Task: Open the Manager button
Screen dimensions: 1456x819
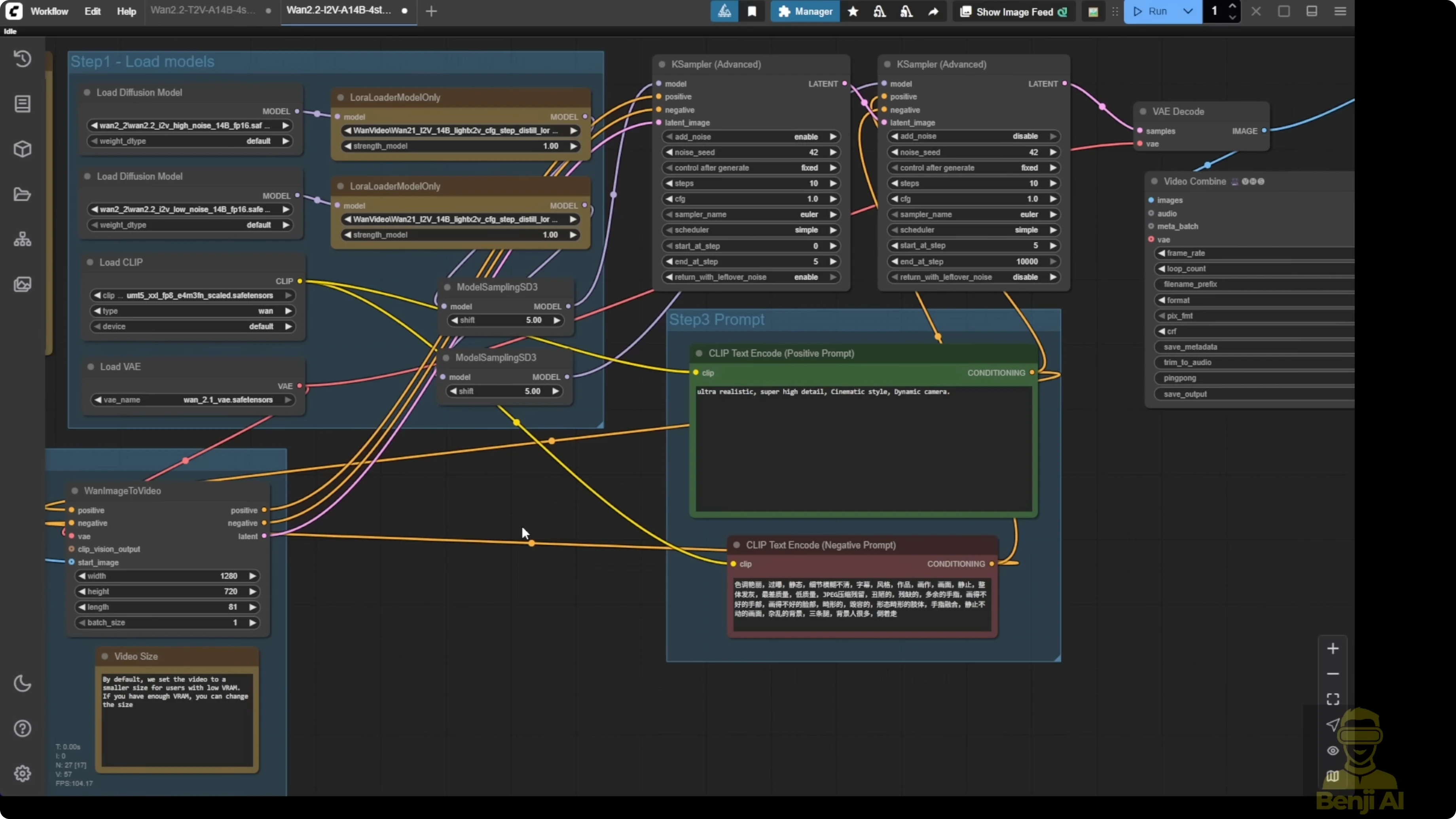Action: coord(805,11)
